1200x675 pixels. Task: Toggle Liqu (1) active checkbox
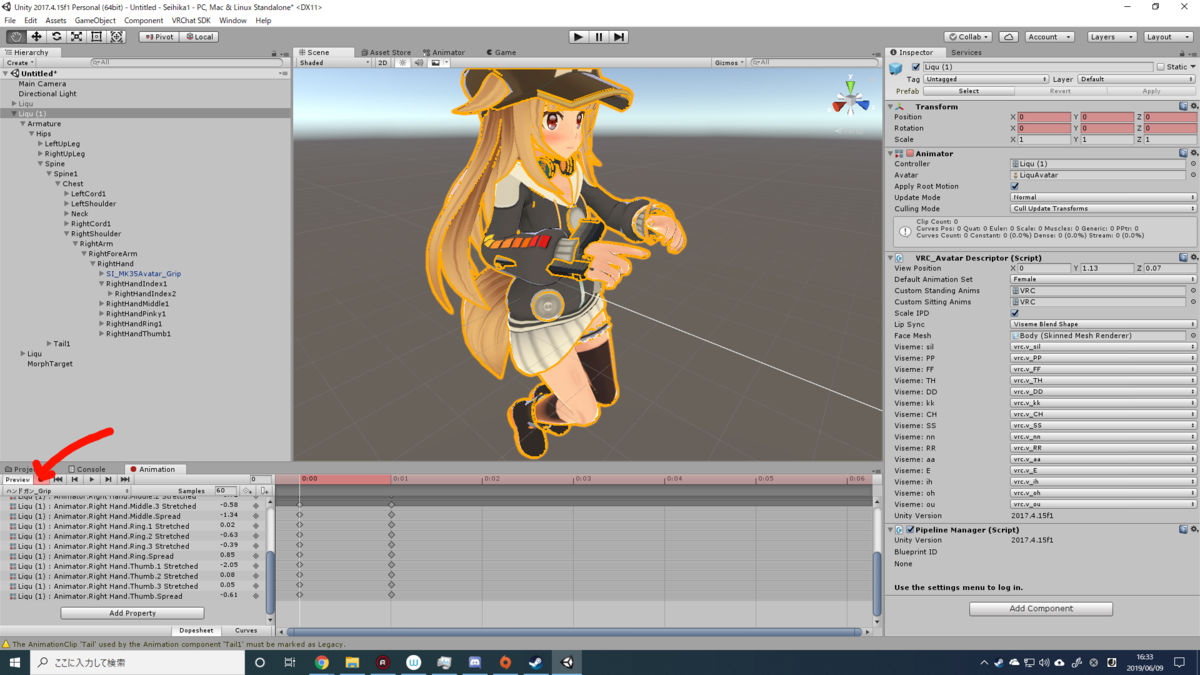point(916,67)
